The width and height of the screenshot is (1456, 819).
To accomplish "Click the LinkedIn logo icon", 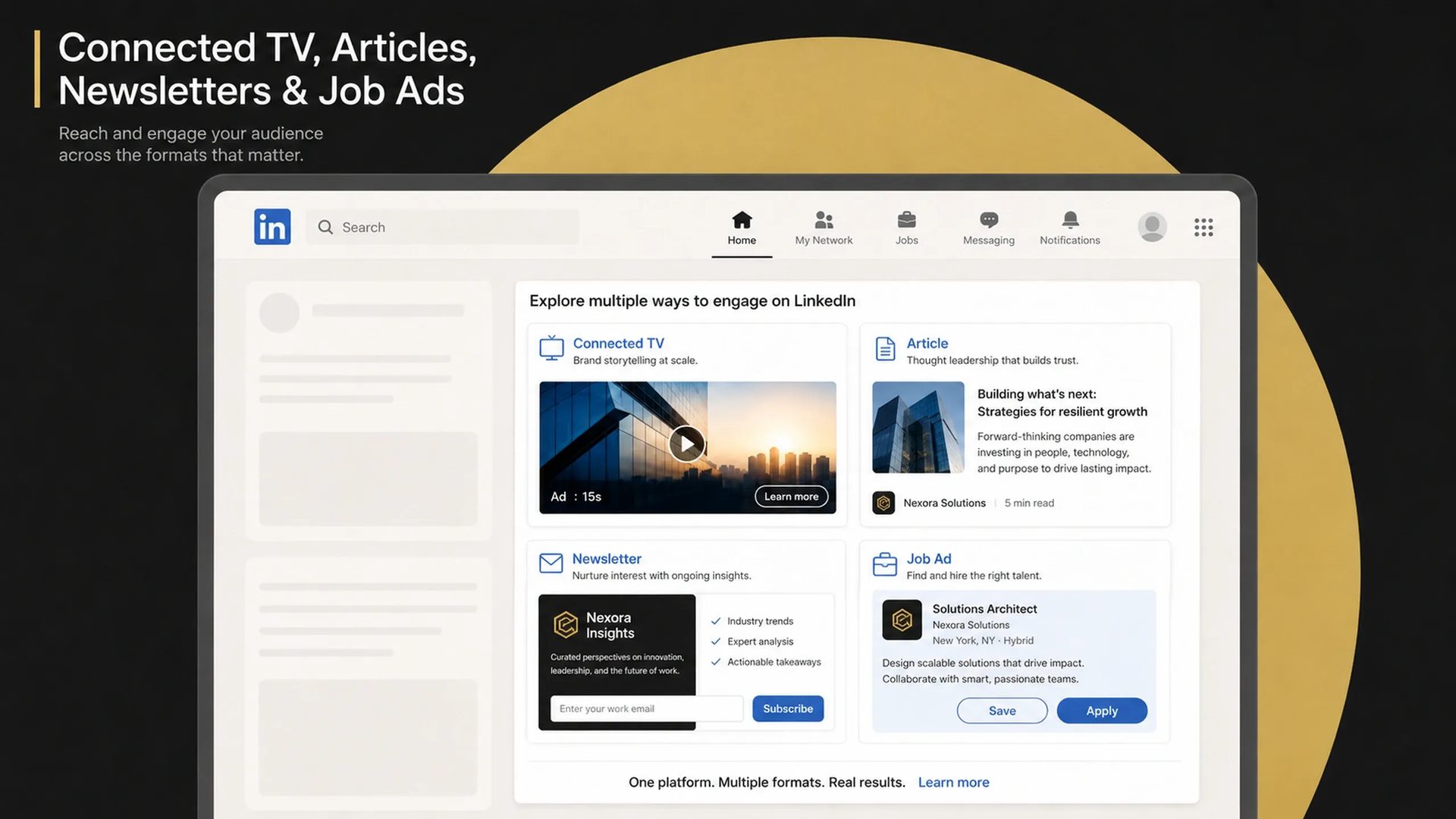I will pos(272,227).
